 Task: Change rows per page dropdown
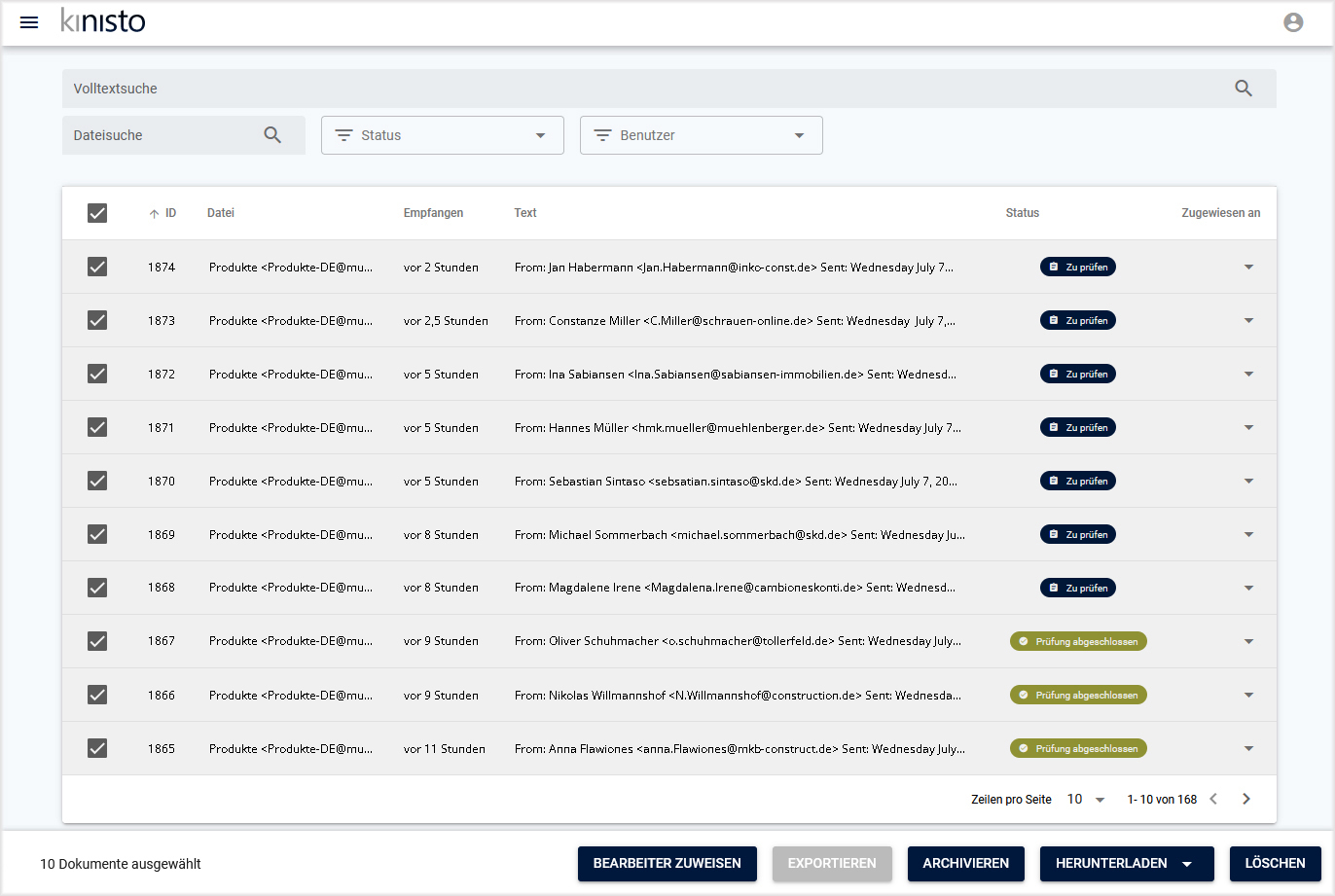(1086, 799)
